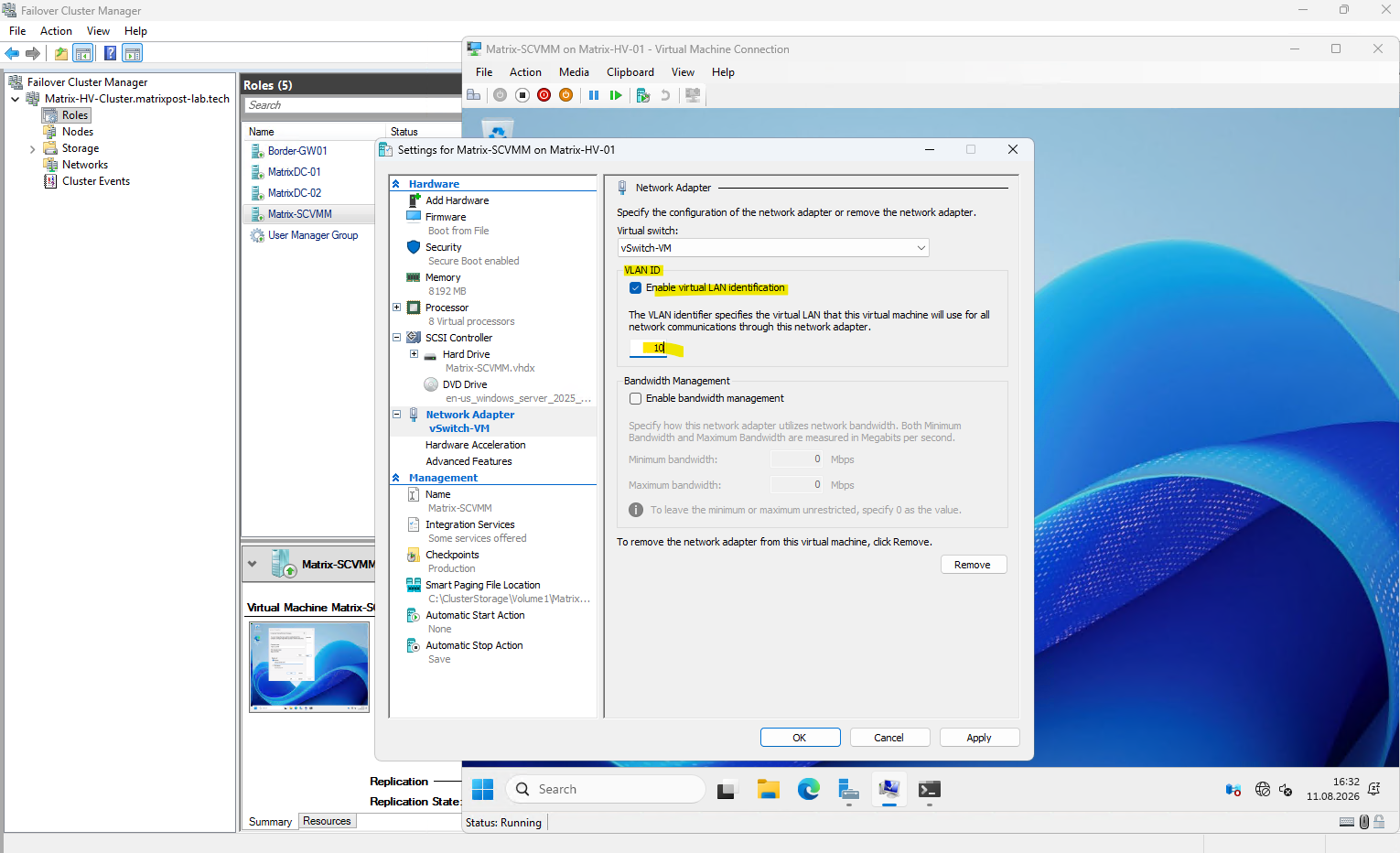Image resolution: width=1400 pixels, height=853 pixels.
Task: Go back in Failover Cluster Manager toolbar
Action: tap(13, 53)
